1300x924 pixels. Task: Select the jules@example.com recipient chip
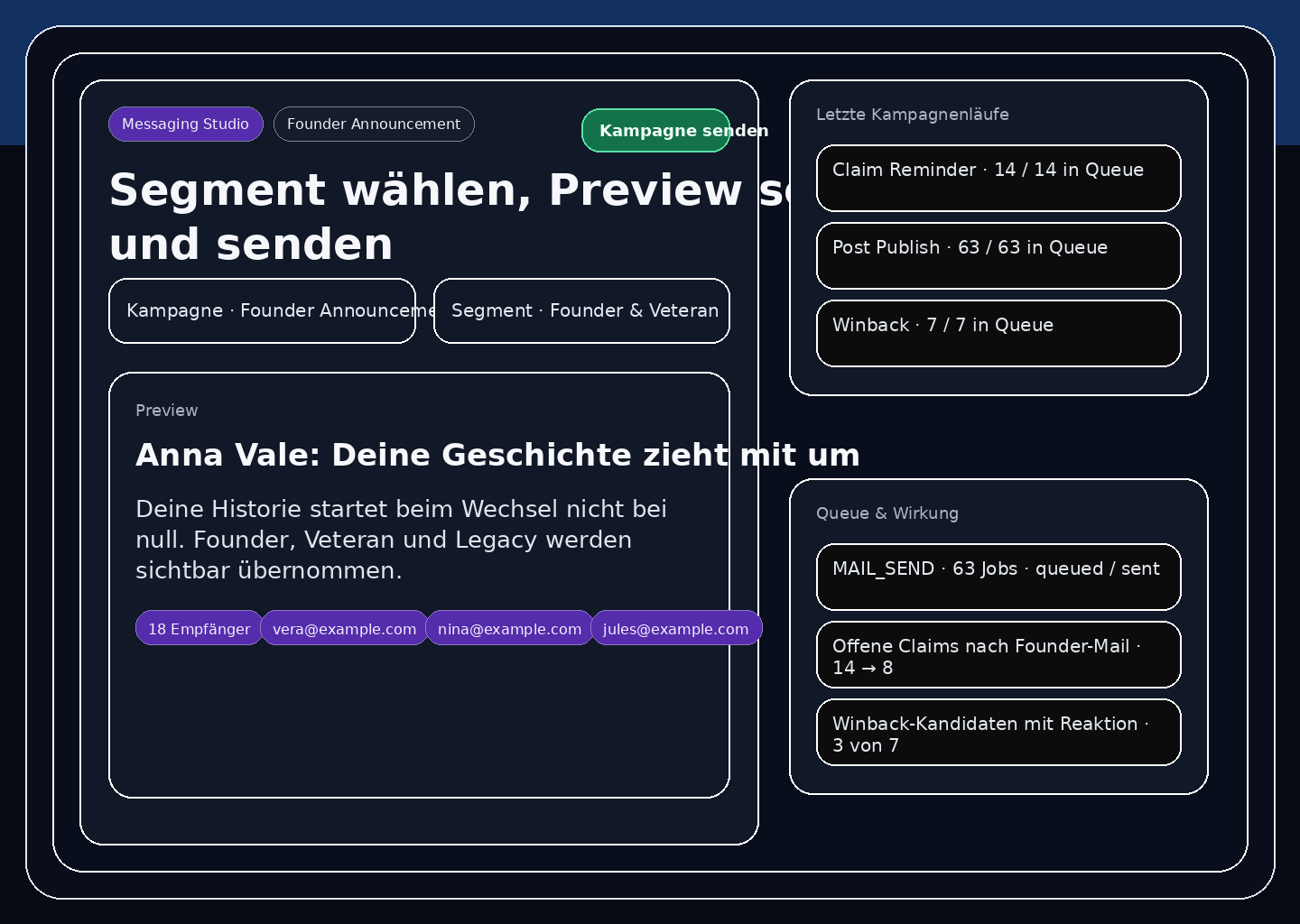(675, 629)
